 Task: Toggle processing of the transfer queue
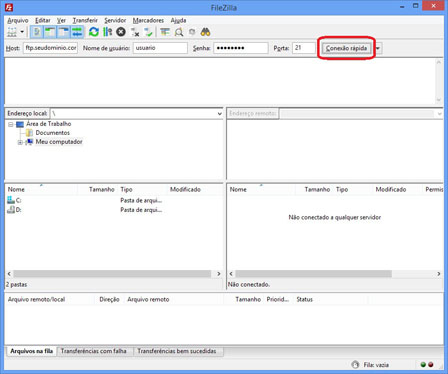tap(107, 32)
